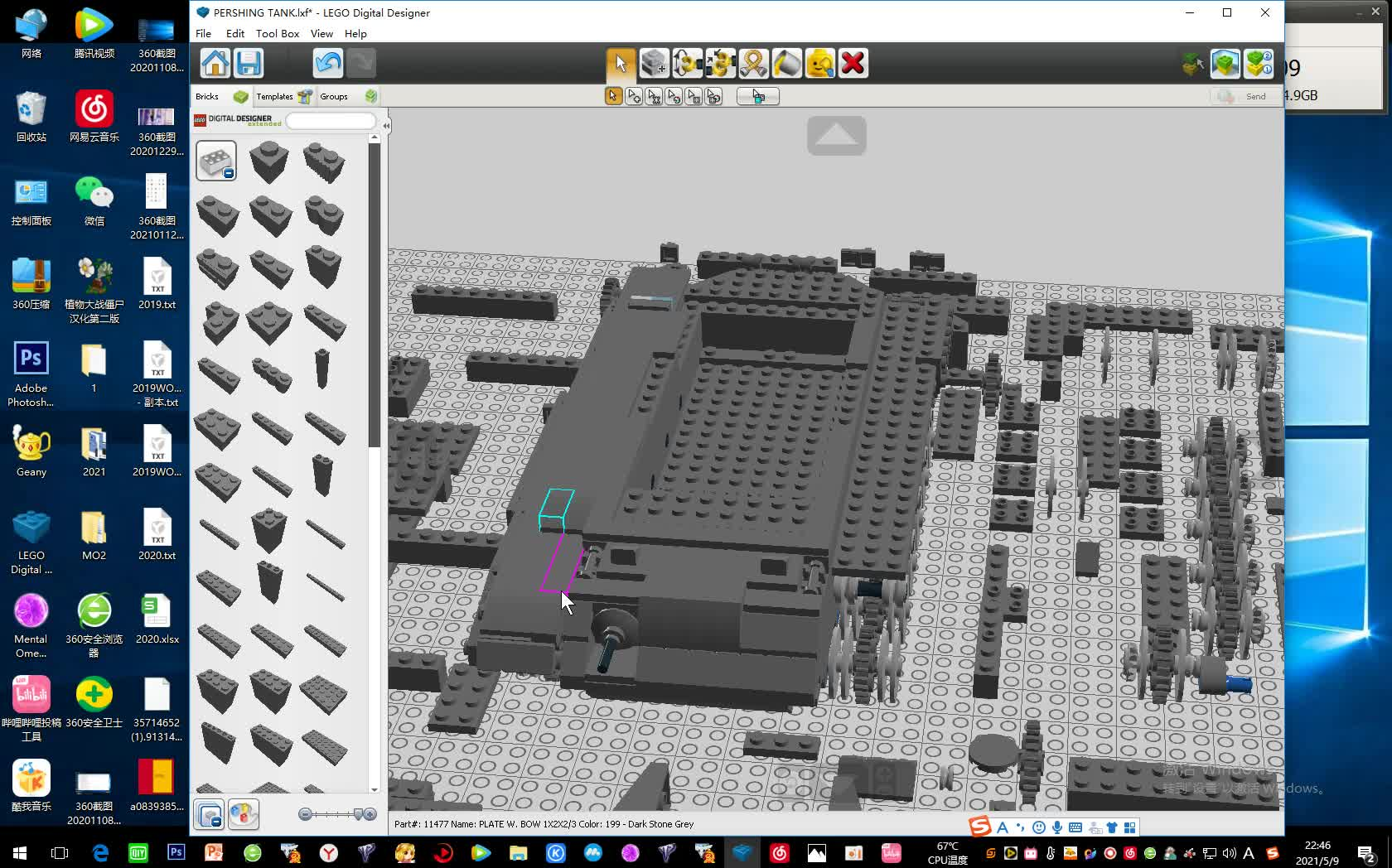Click the brick size slider track

point(336,815)
